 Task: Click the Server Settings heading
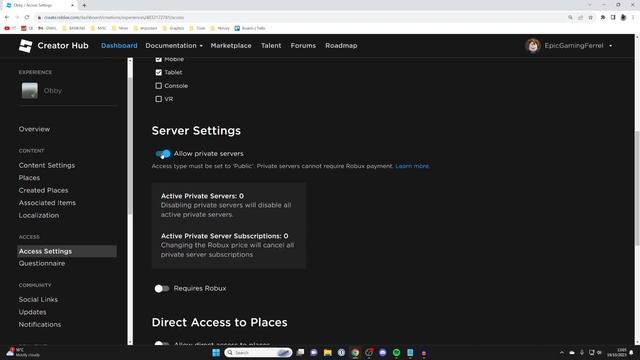[196, 131]
